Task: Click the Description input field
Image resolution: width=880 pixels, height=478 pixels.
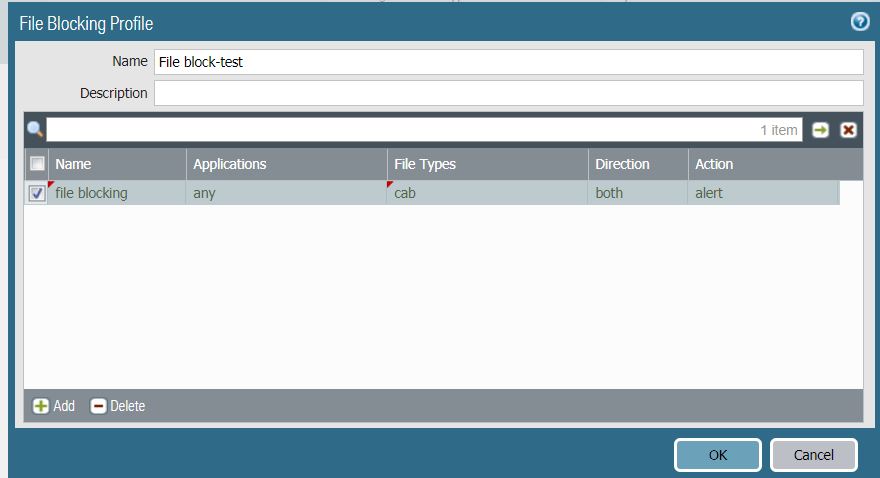Action: pos(508,93)
